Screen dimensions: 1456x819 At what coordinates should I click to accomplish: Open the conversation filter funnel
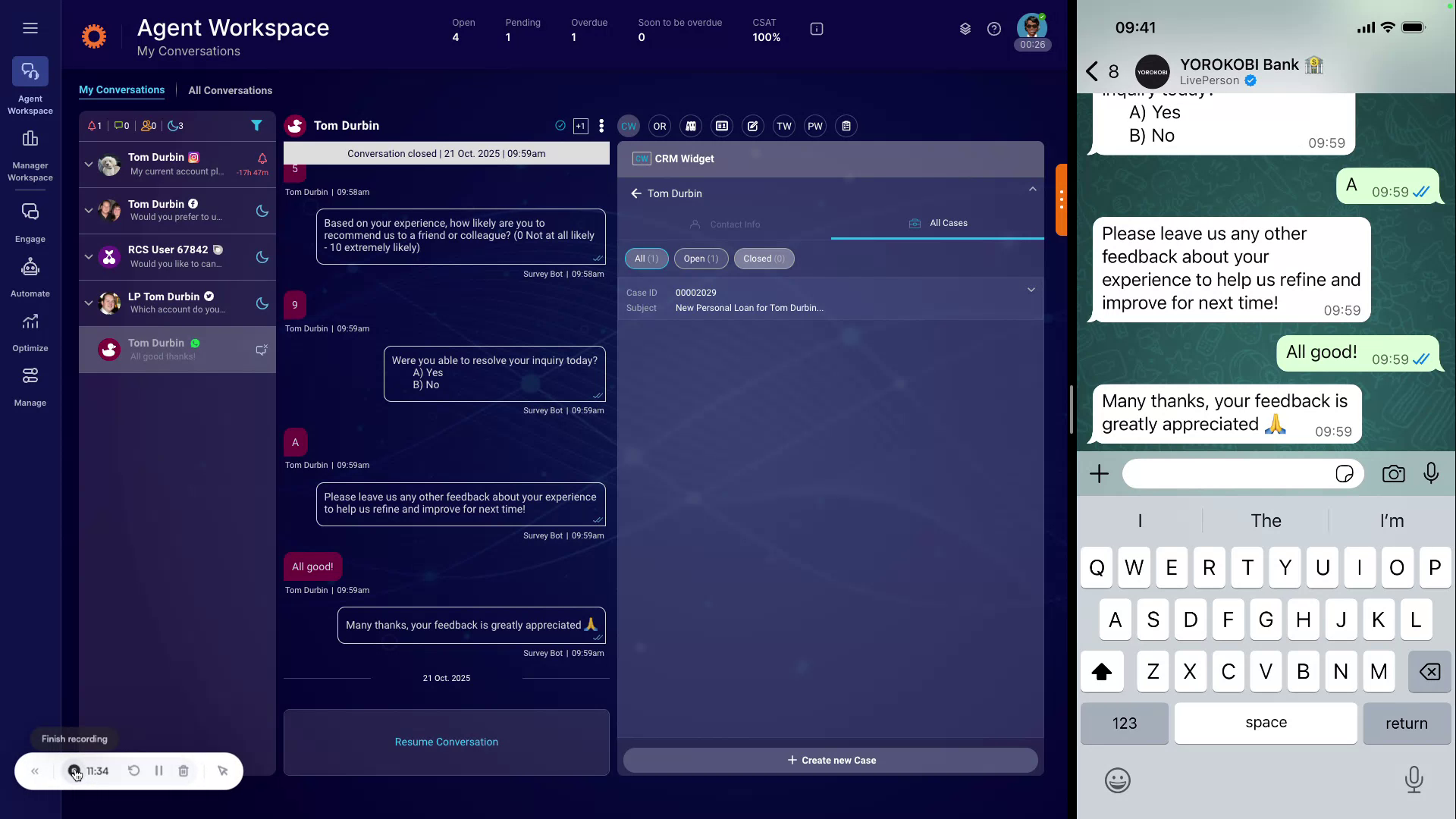(x=256, y=126)
